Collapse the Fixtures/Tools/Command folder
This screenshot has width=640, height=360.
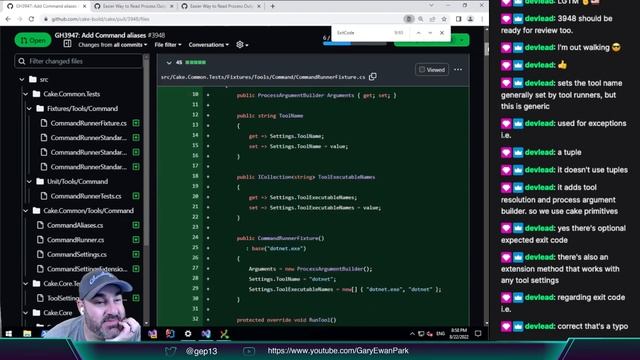click(x=29, y=109)
